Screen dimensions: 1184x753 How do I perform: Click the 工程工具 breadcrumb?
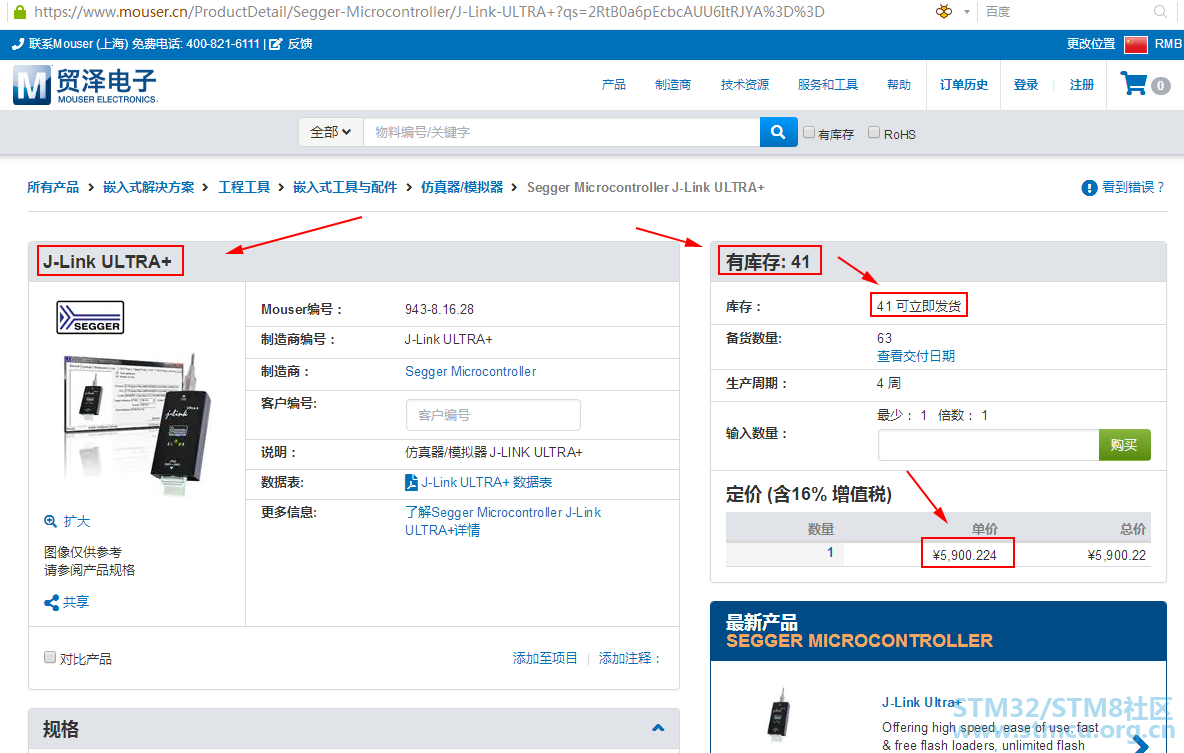(244, 187)
